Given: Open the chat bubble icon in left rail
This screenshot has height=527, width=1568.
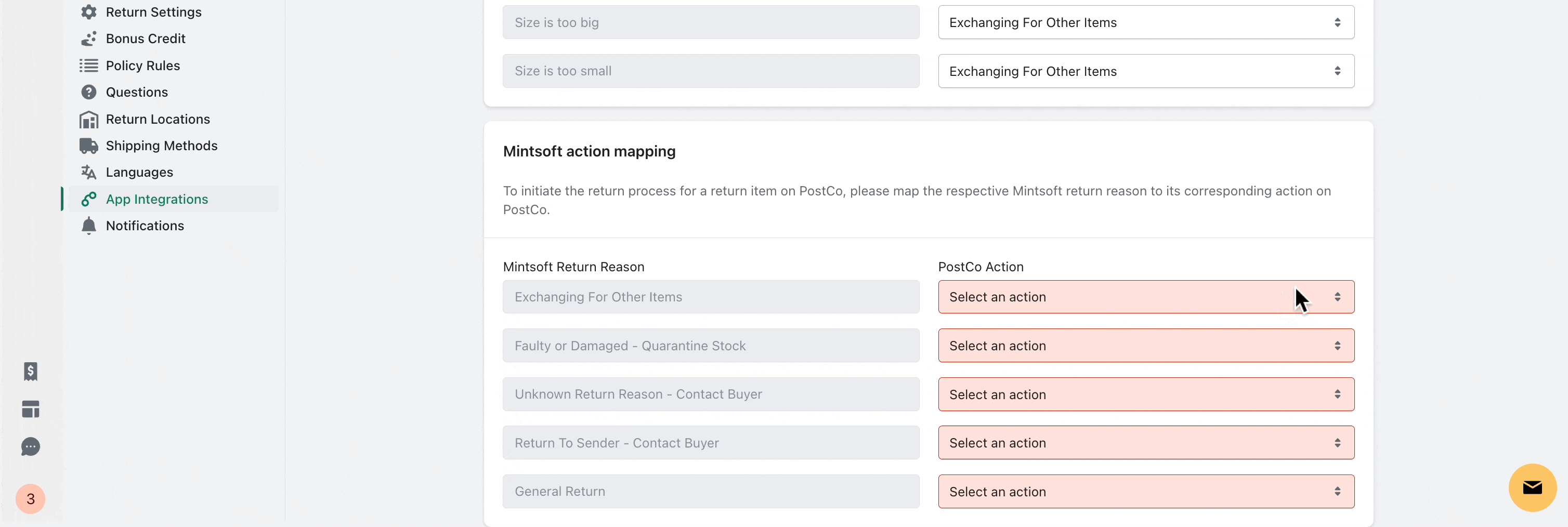Looking at the screenshot, I should click(31, 446).
